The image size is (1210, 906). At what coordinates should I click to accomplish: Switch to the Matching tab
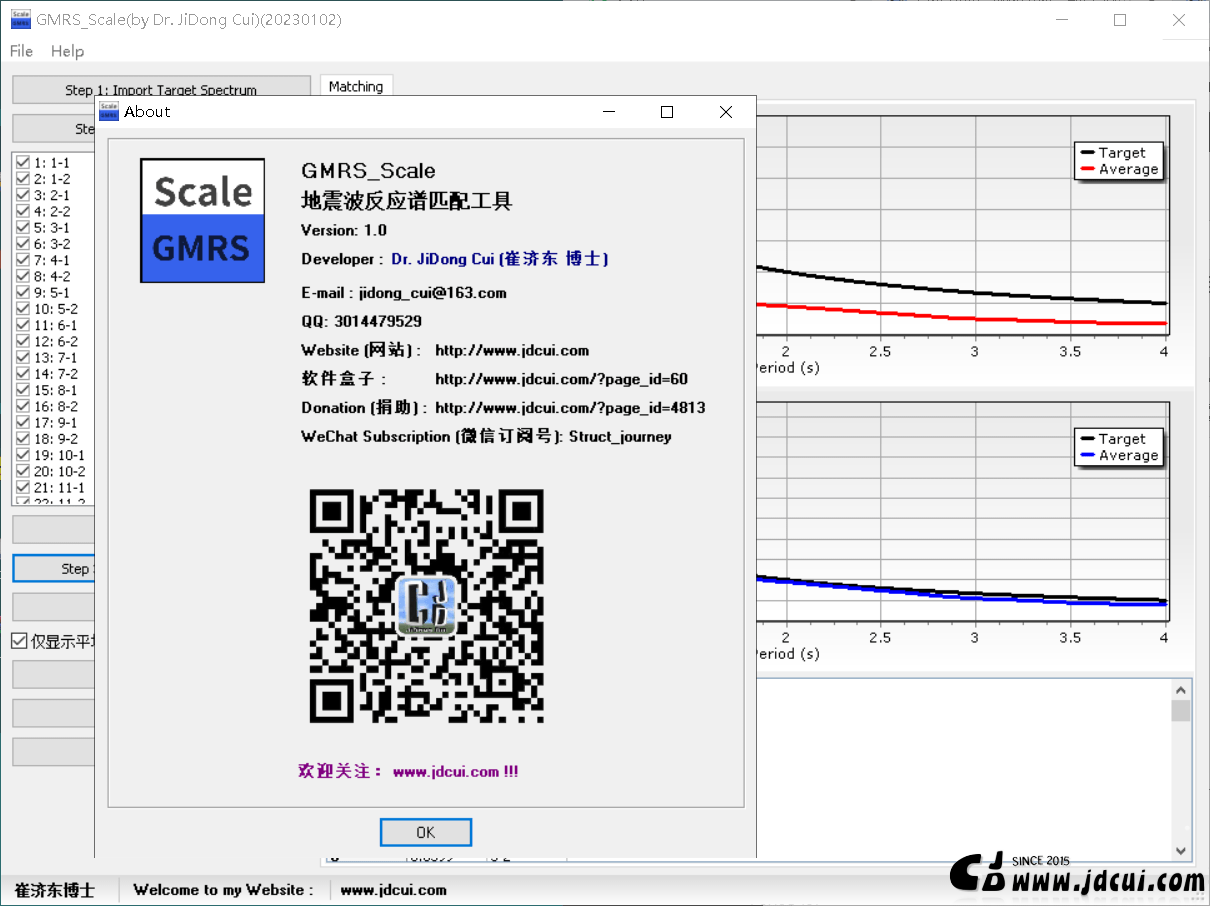click(356, 87)
